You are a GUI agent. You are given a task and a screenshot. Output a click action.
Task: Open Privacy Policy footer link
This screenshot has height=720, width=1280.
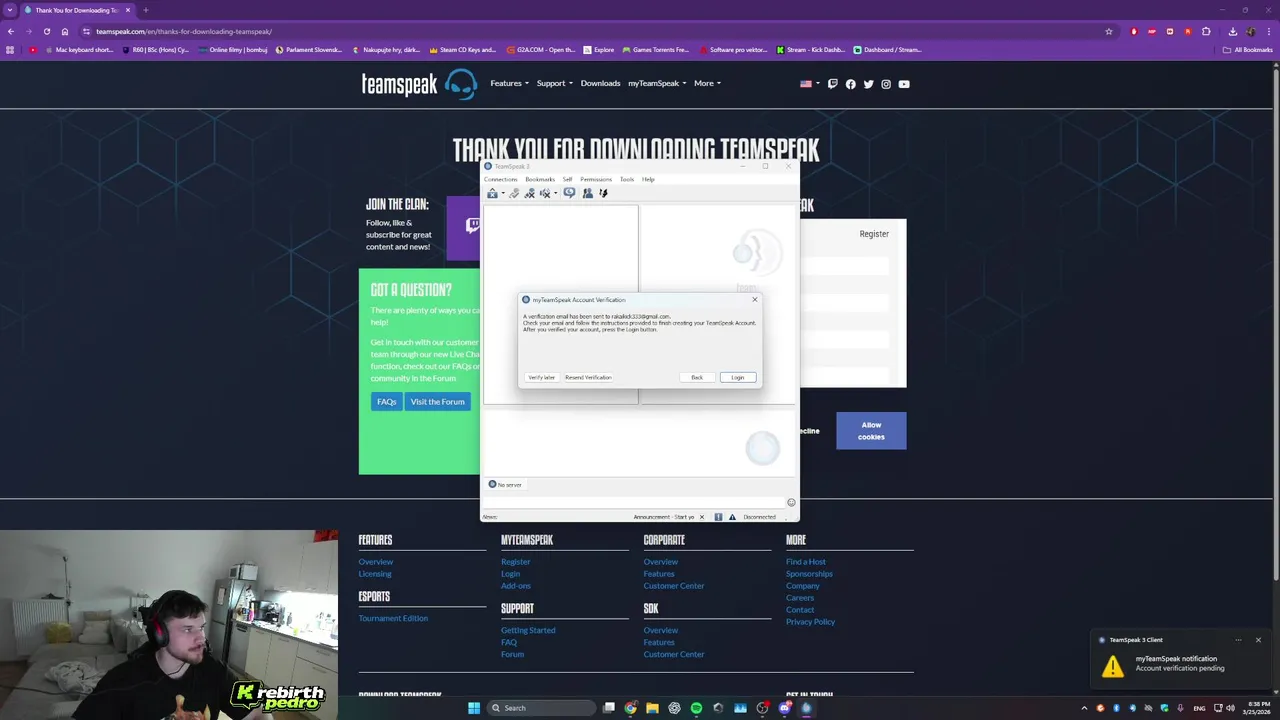pos(810,622)
